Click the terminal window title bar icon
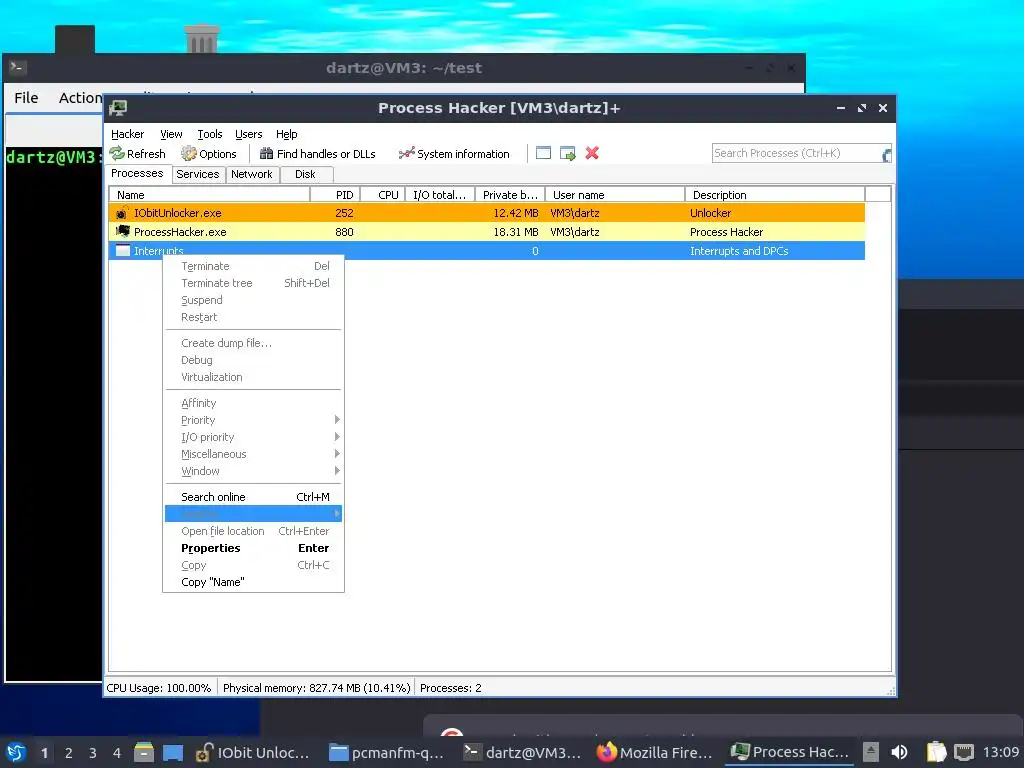The height and width of the screenshot is (768, 1024). pos(18,67)
